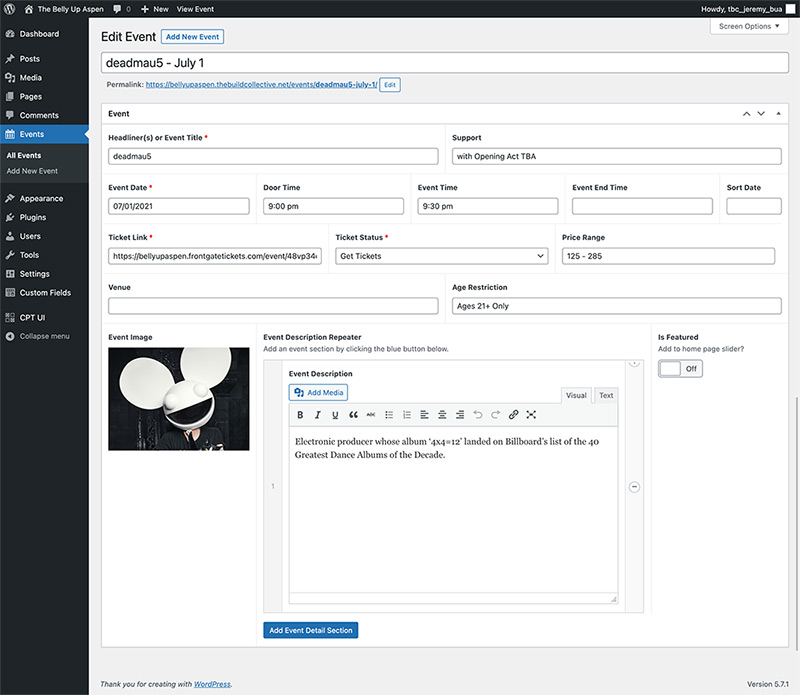Screen dimensions: 800x695
Task: Collapse the Event metabox panel
Action: pos(778,114)
